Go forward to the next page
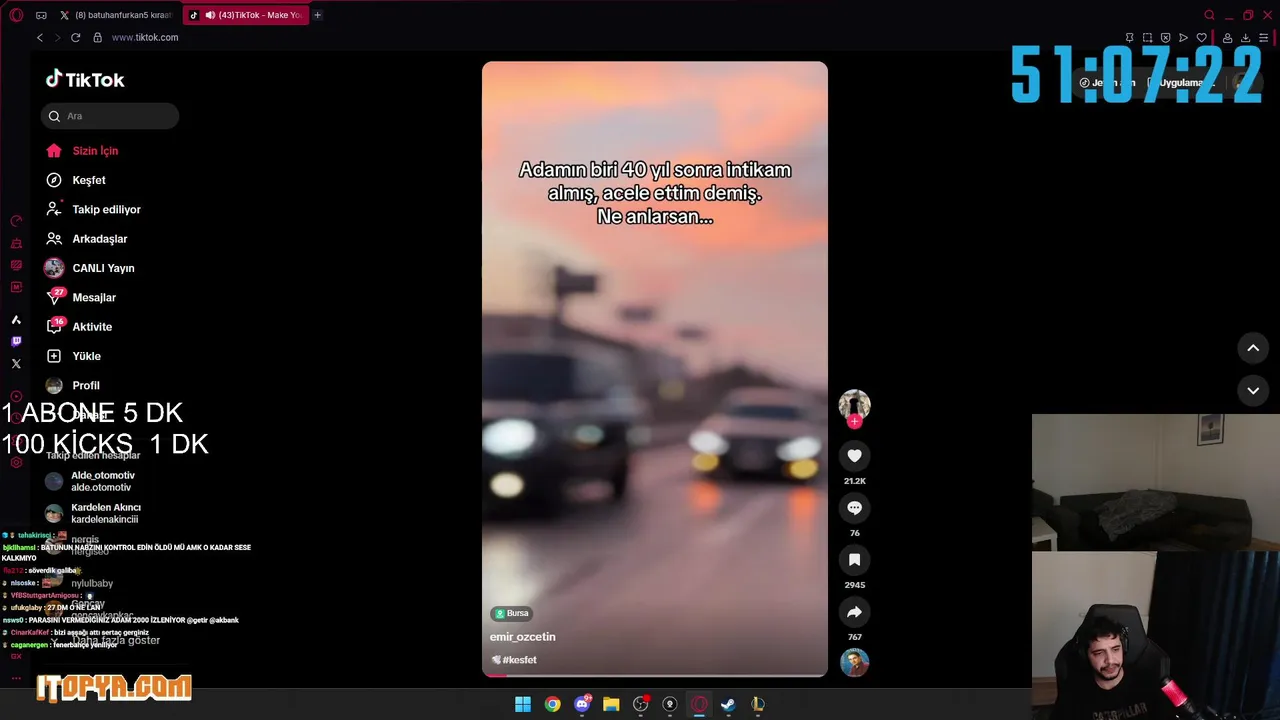Screen dimensions: 1280x720 coord(57,37)
